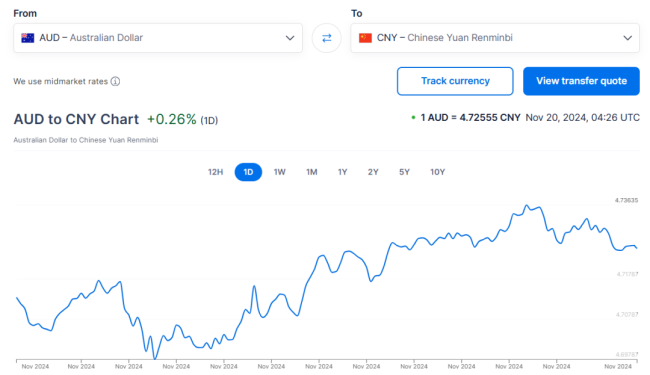Click the chart line's highest peak
Viewport: 650px width, 375px height.
click(527, 205)
